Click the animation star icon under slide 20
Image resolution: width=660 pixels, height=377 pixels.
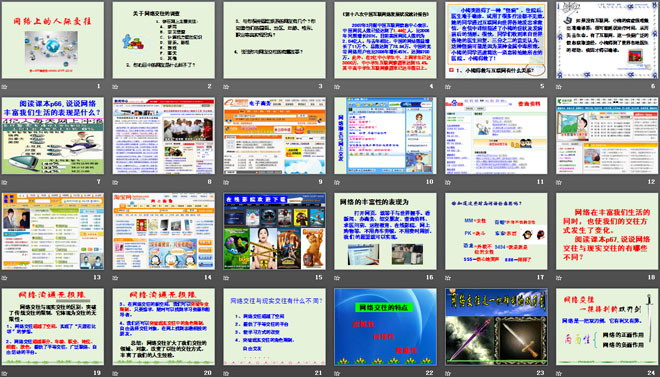(x=115, y=373)
